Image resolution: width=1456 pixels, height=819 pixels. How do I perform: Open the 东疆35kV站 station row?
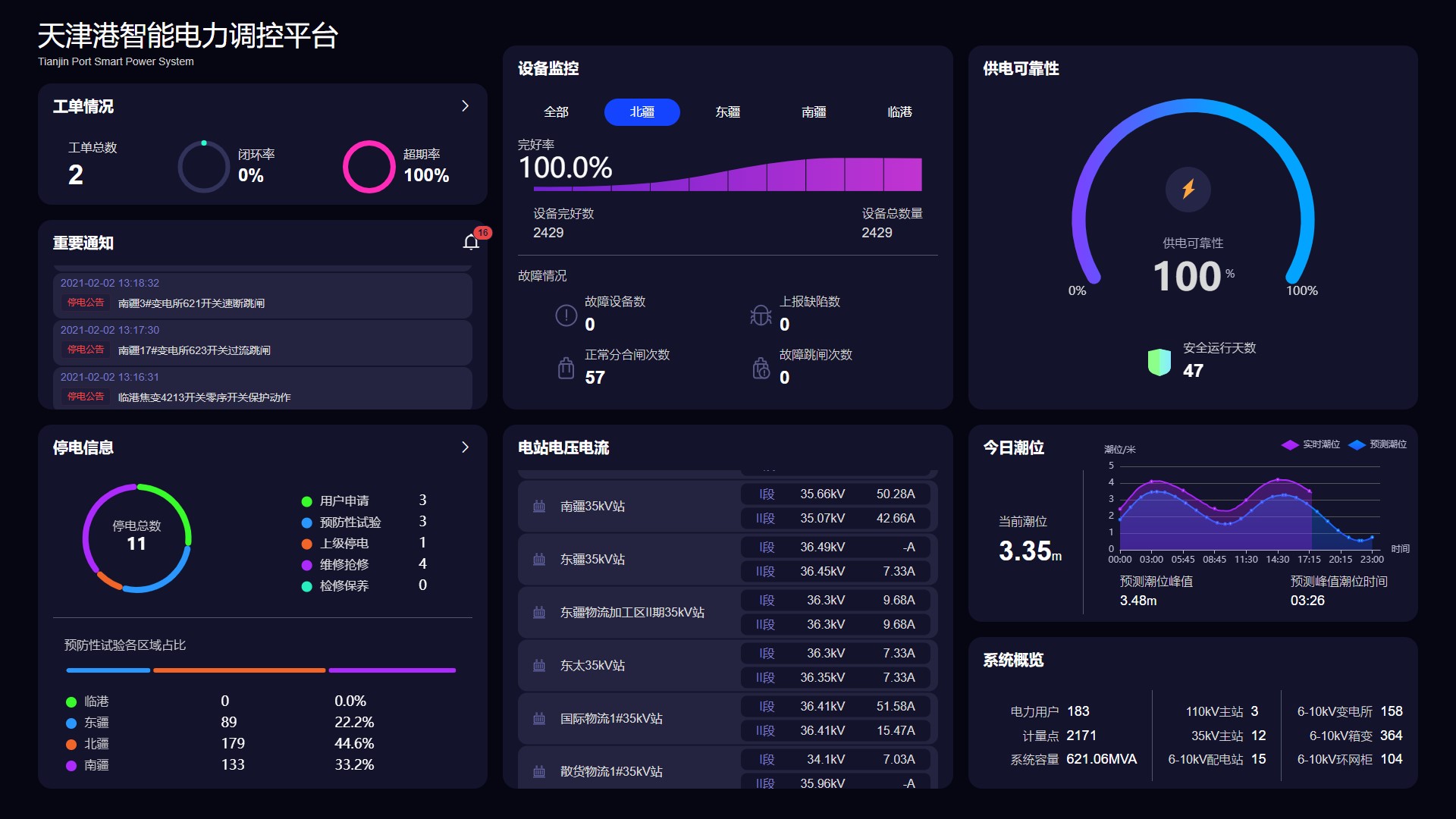click(x=592, y=559)
